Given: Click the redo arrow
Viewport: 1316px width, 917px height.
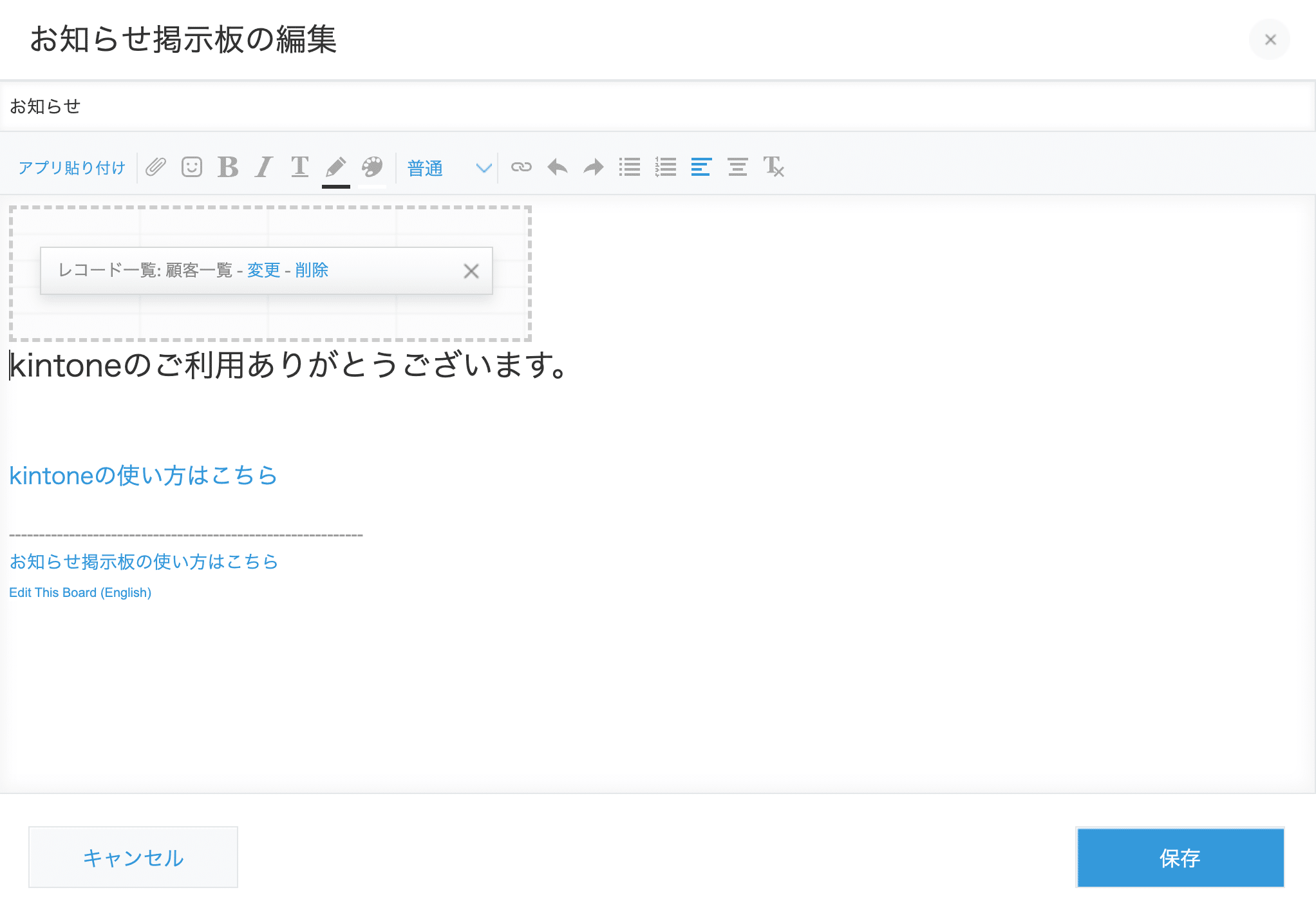Looking at the screenshot, I should tap(594, 167).
